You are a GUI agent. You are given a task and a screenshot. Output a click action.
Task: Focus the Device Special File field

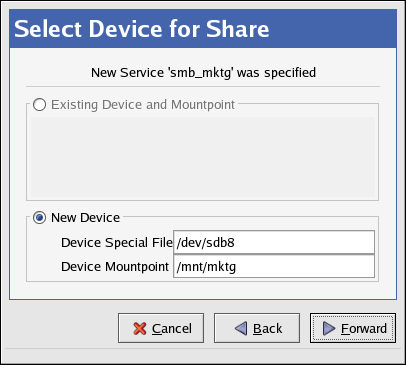coord(274,242)
